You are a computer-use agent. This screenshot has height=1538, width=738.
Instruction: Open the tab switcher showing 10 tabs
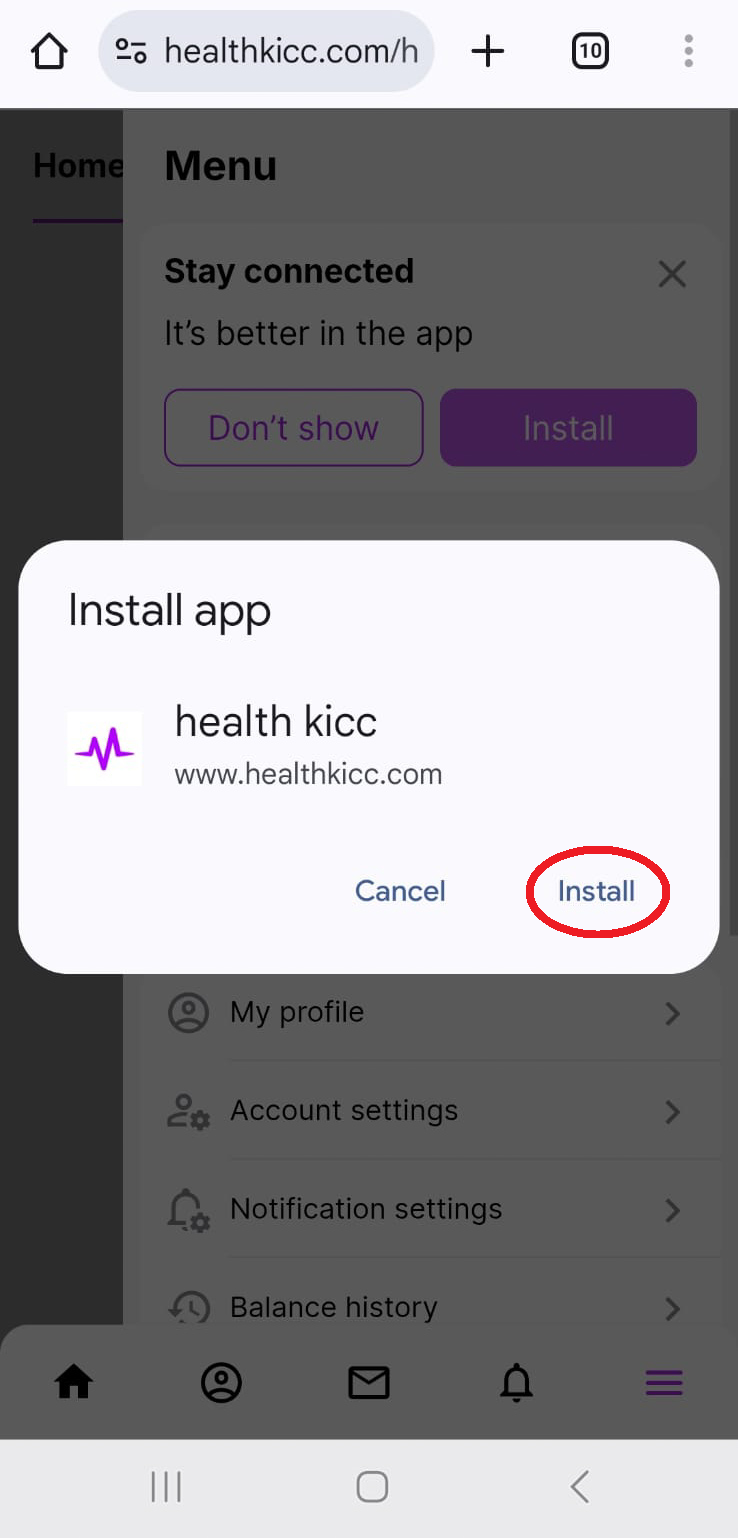coord(590,51)
